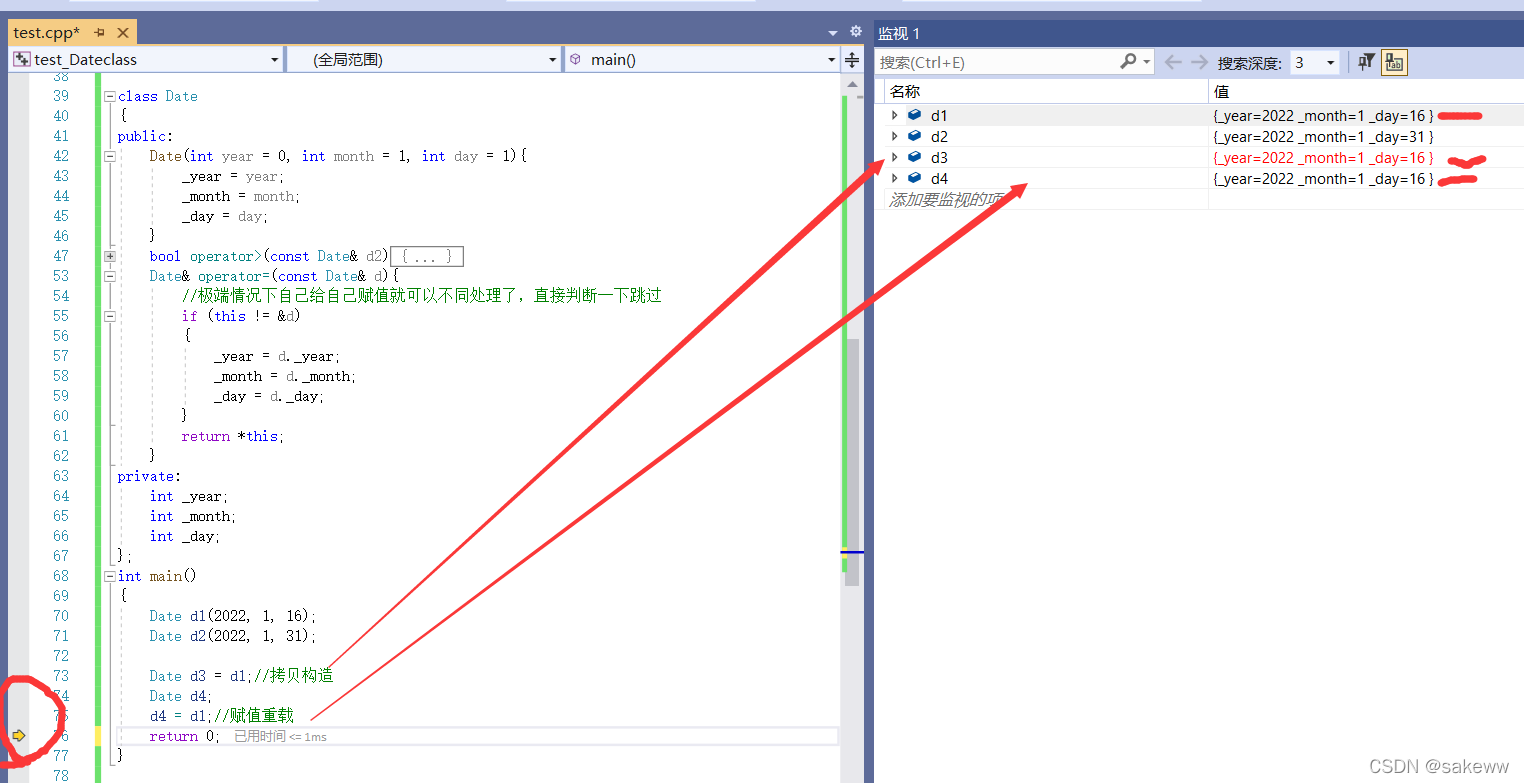Expand the collapsed operator> at line 47

[110, 256]
